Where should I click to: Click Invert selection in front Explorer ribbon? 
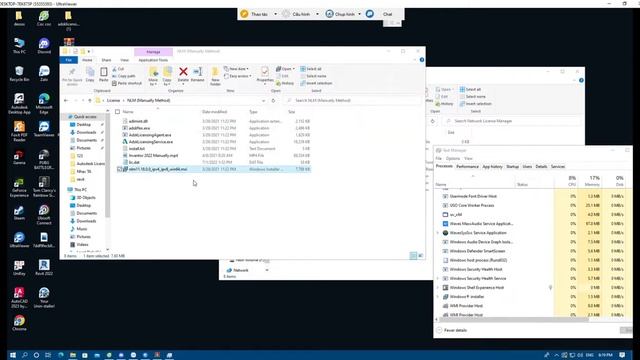click(x=316, y=83)
